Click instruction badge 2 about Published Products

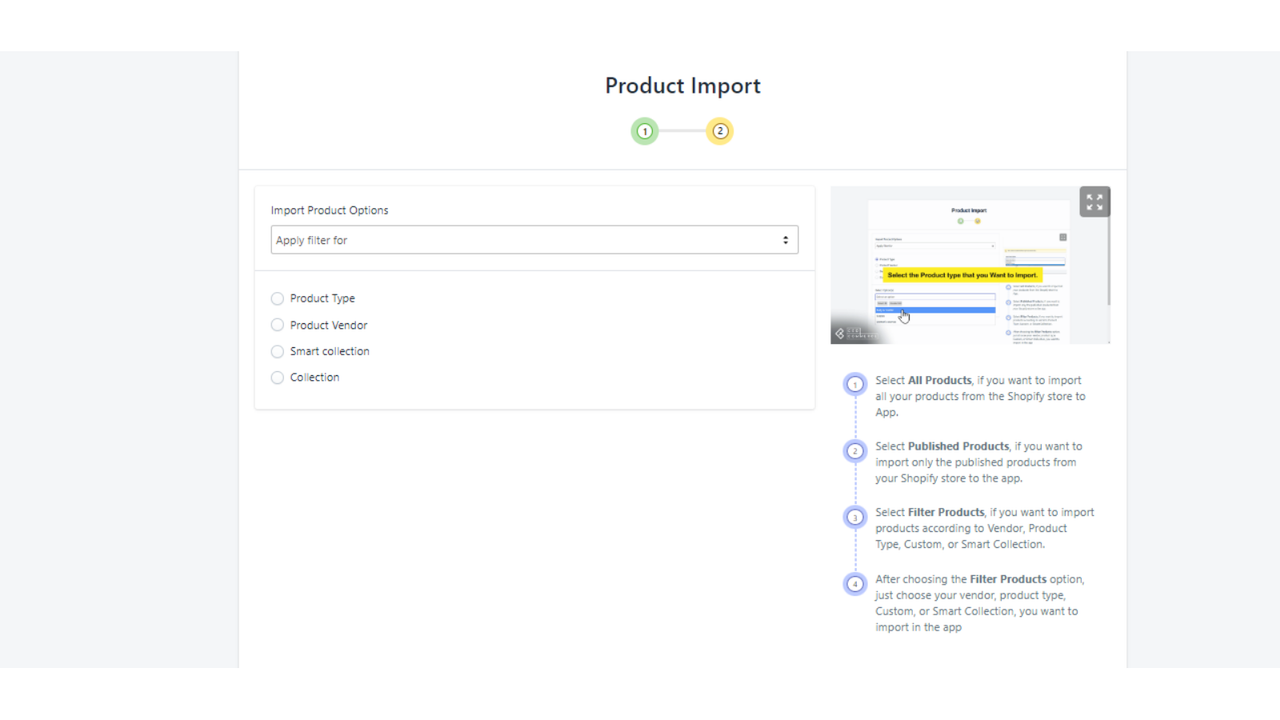pyautogui.click(x=855, y=450)
